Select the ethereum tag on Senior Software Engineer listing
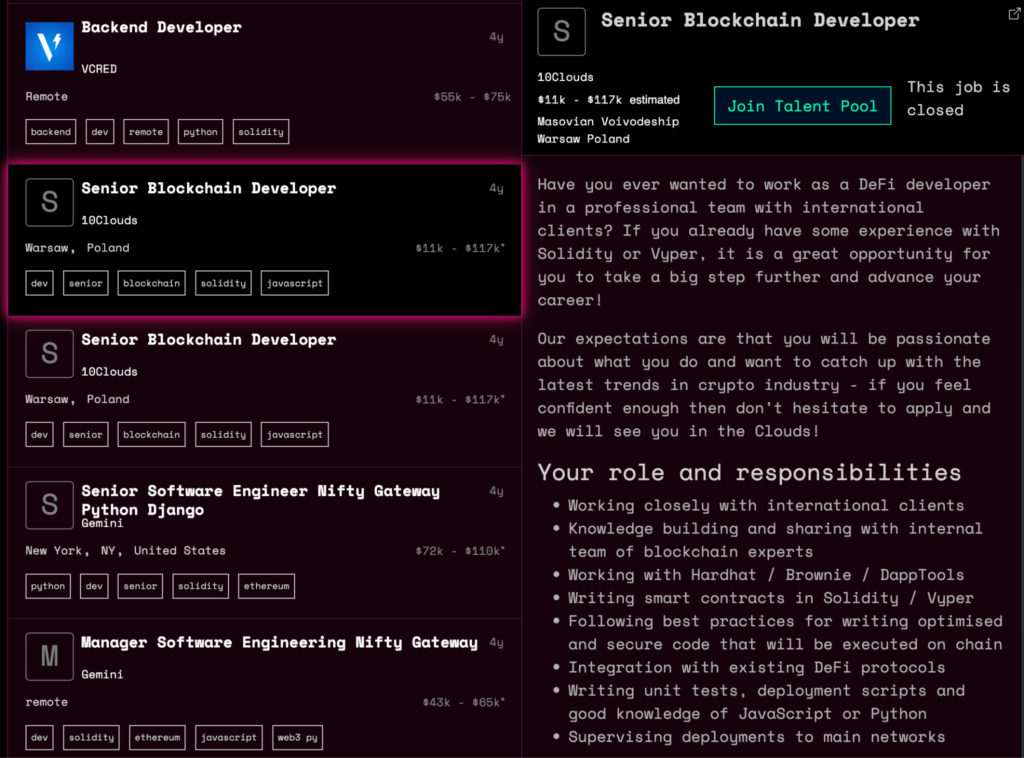Image resolution: width=1024 pixels, height=758 pixels. click(266, 586)
